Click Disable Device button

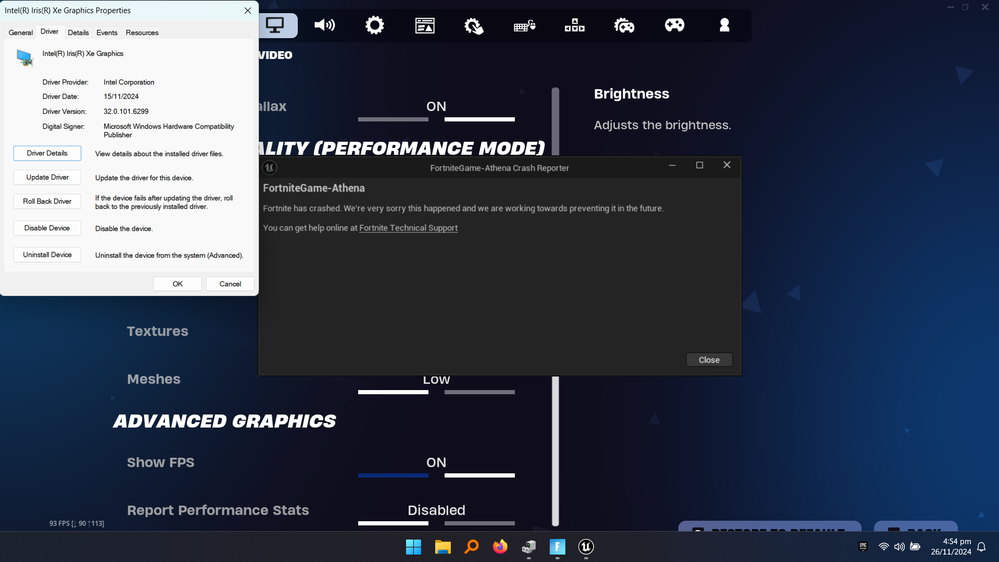pyautogui.click(x=47, y=228)
